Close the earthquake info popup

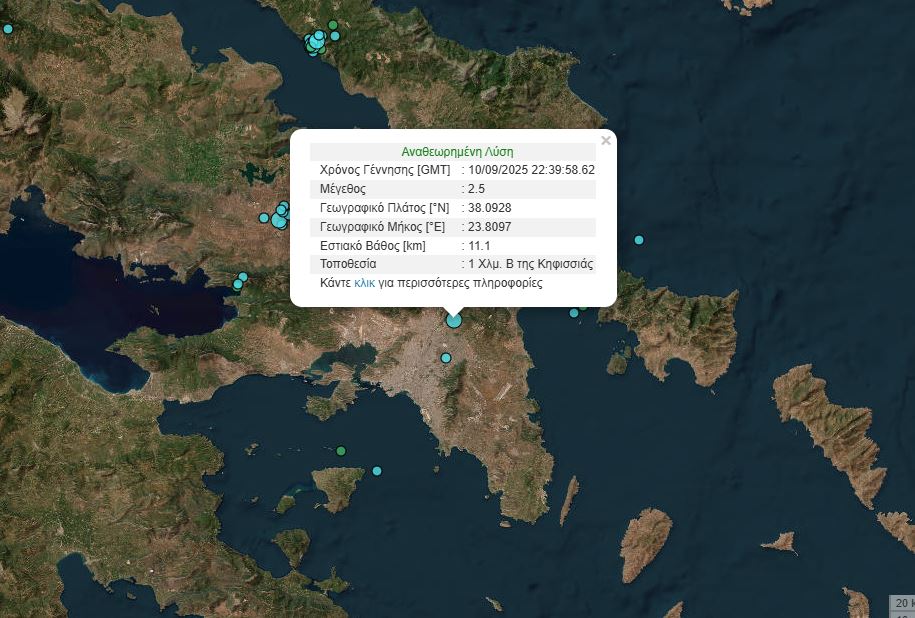click(x=605, y=141)
